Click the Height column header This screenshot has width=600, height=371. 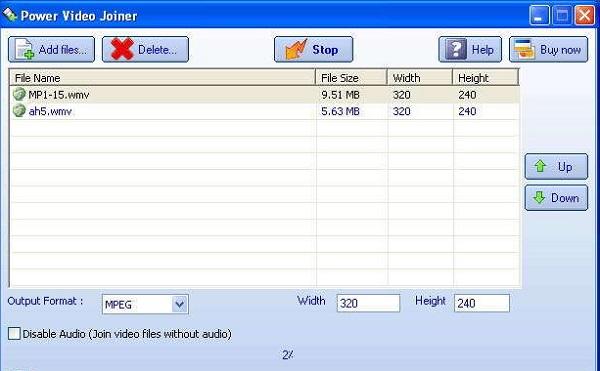486,78
